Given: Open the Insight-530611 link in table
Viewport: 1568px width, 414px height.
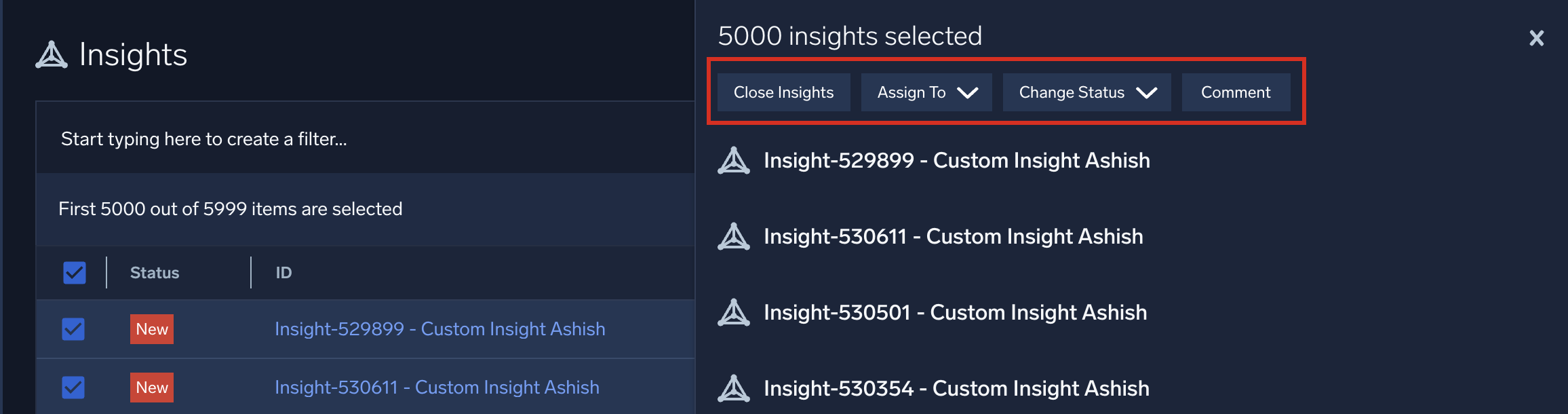Looking at the screenshot, I should [x=437, y=388].
